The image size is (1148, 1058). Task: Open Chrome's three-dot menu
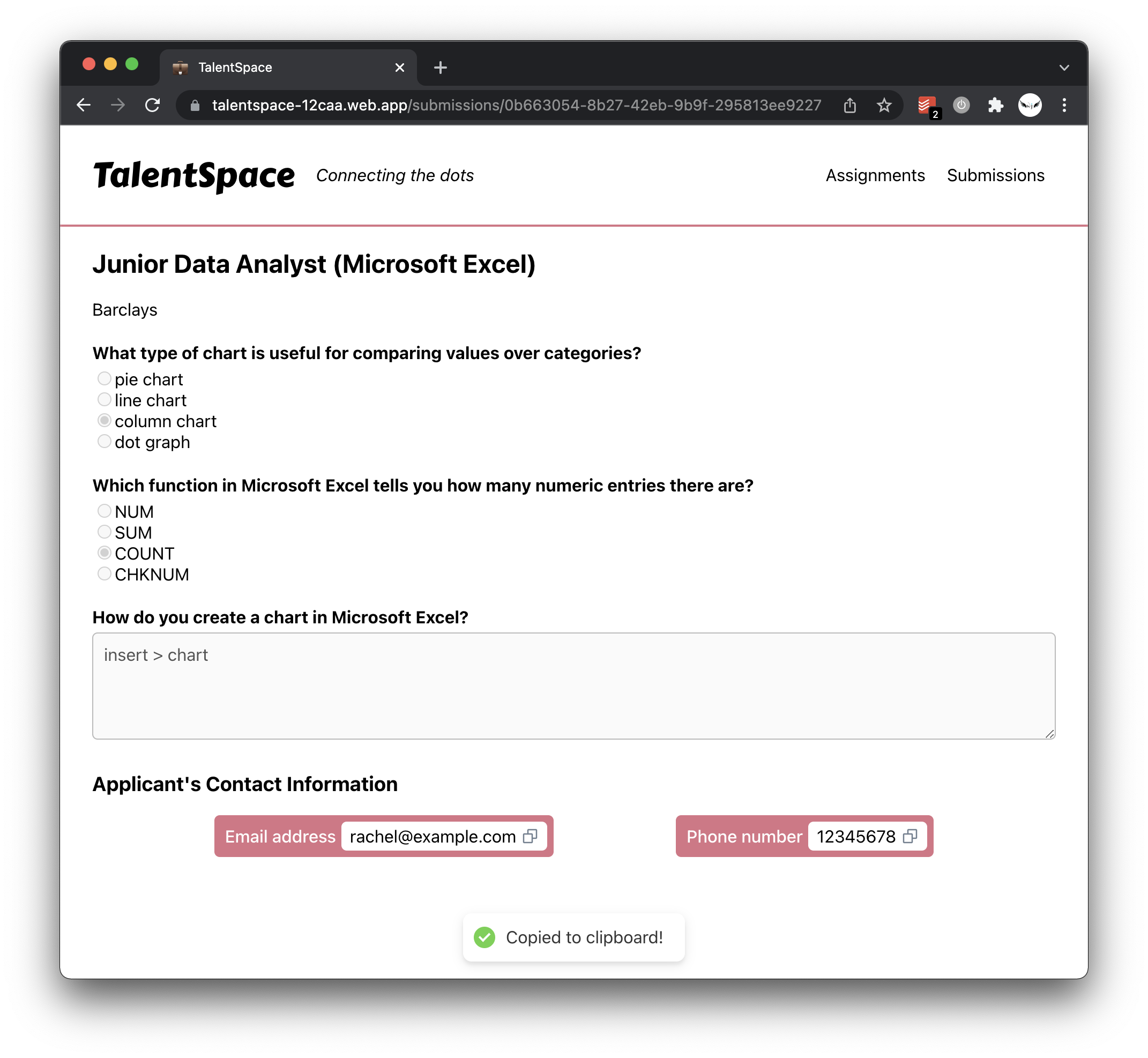pos(1064,106)
